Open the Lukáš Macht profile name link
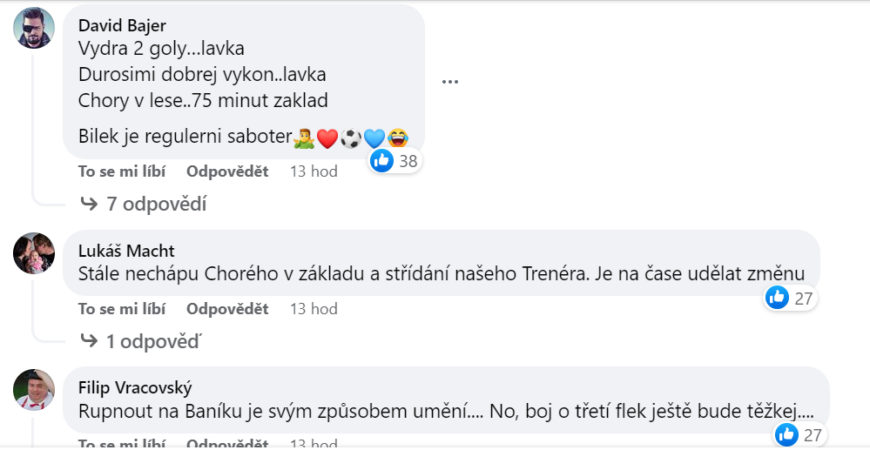Image resolution: width=870 pixels, height=450 pixels. point(126,250)
